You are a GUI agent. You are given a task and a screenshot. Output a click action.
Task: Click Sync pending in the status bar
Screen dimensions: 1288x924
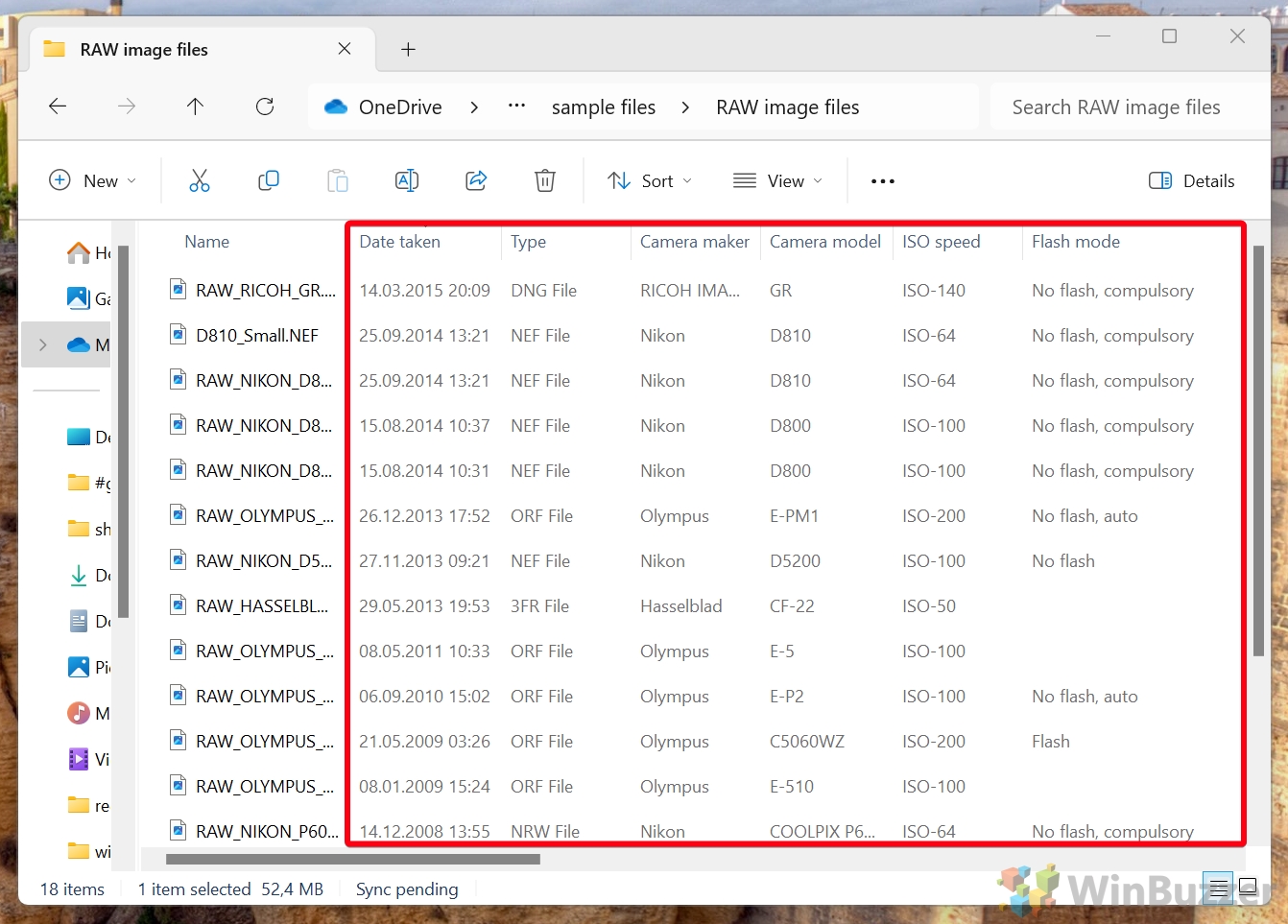point(407,889)
